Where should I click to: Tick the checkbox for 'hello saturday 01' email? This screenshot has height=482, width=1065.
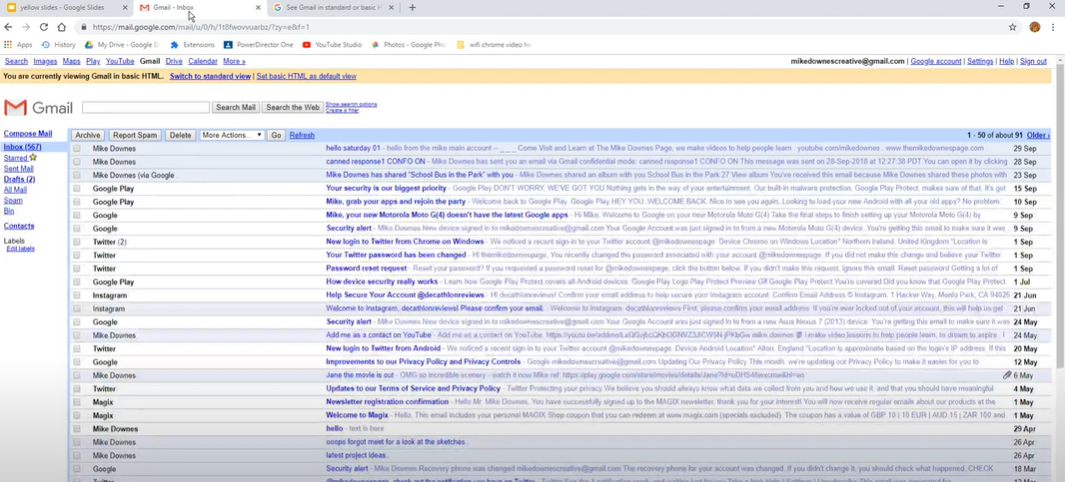(x=77, y=148)
